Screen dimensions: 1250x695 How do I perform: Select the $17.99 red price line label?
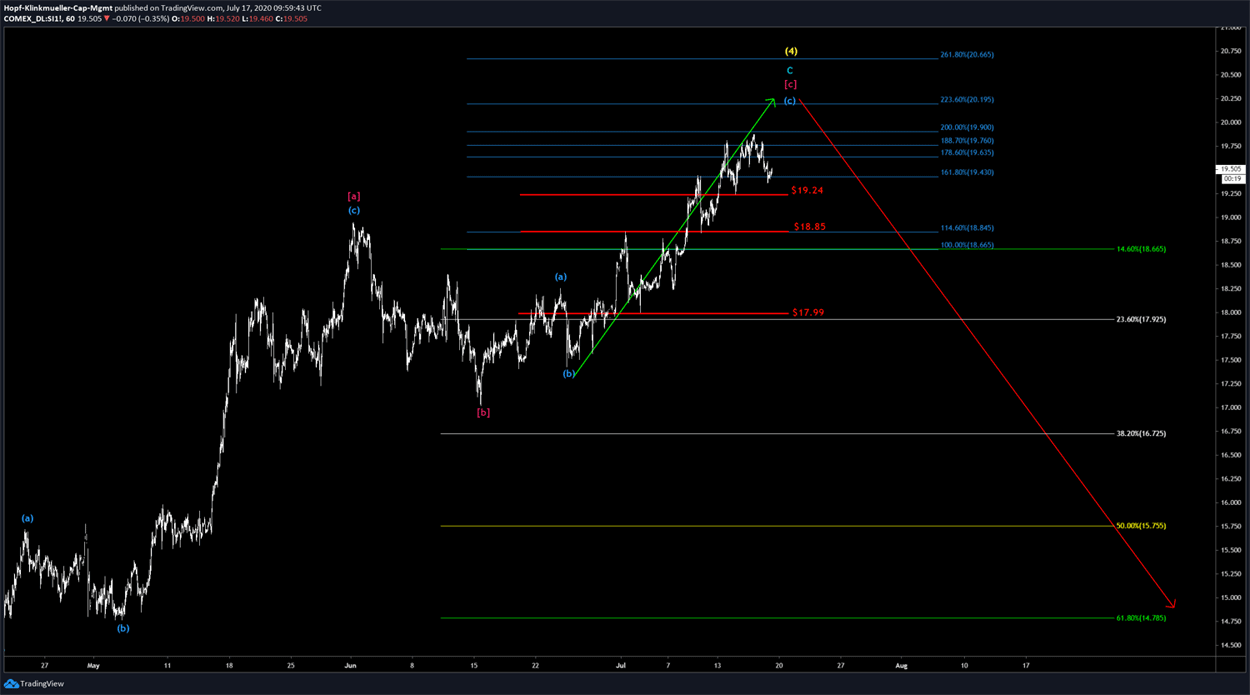click(808, 313)
